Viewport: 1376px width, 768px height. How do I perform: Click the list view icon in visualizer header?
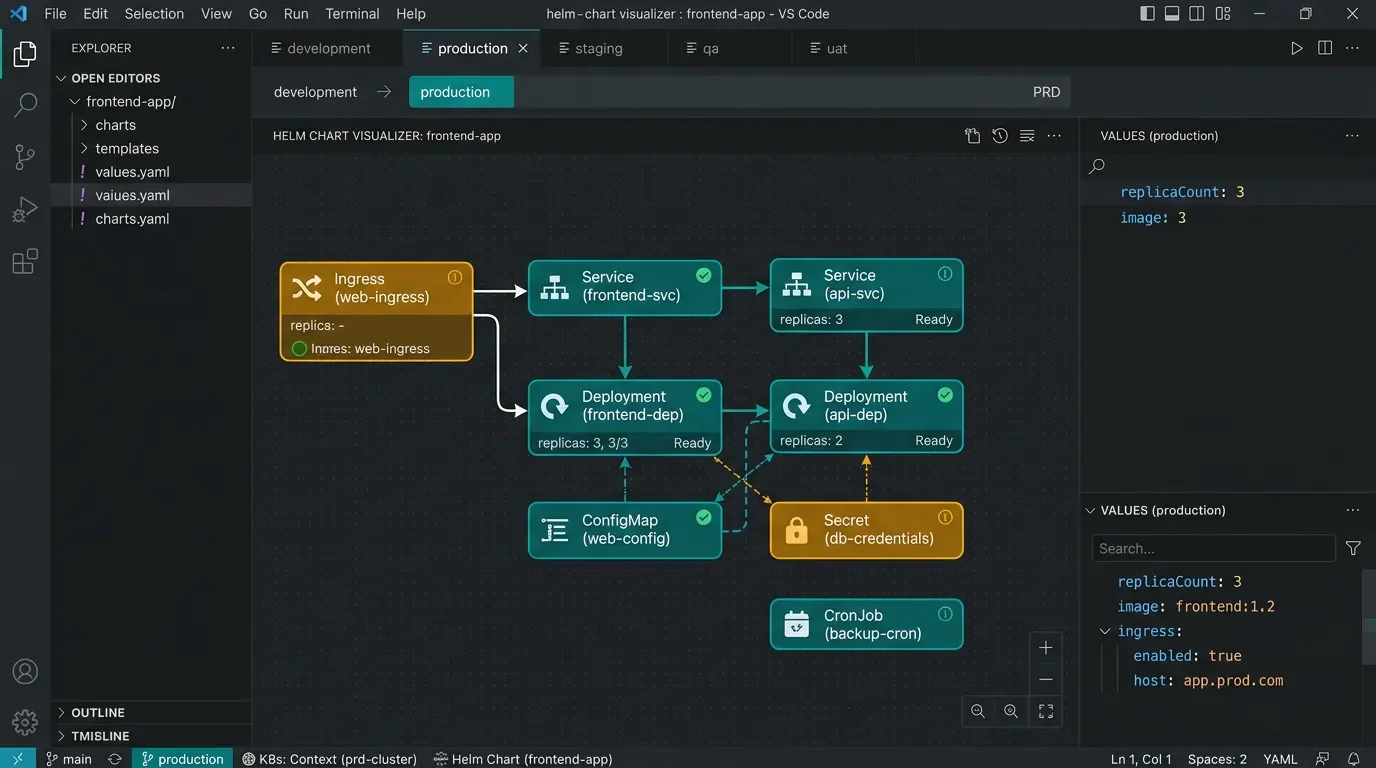(1027, 136)
